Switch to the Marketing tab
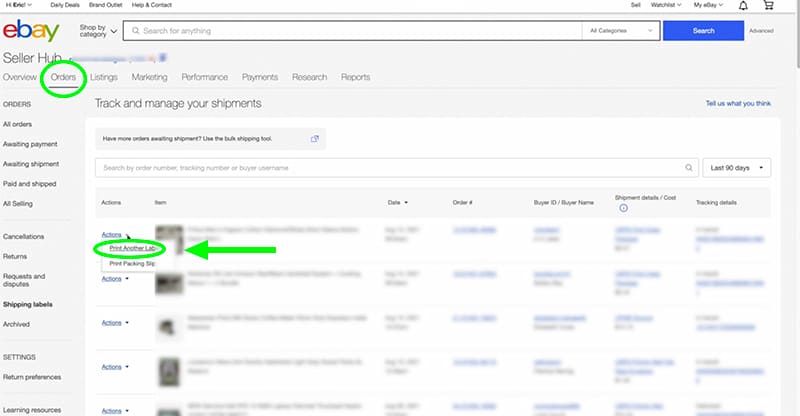 click(149, 77)
